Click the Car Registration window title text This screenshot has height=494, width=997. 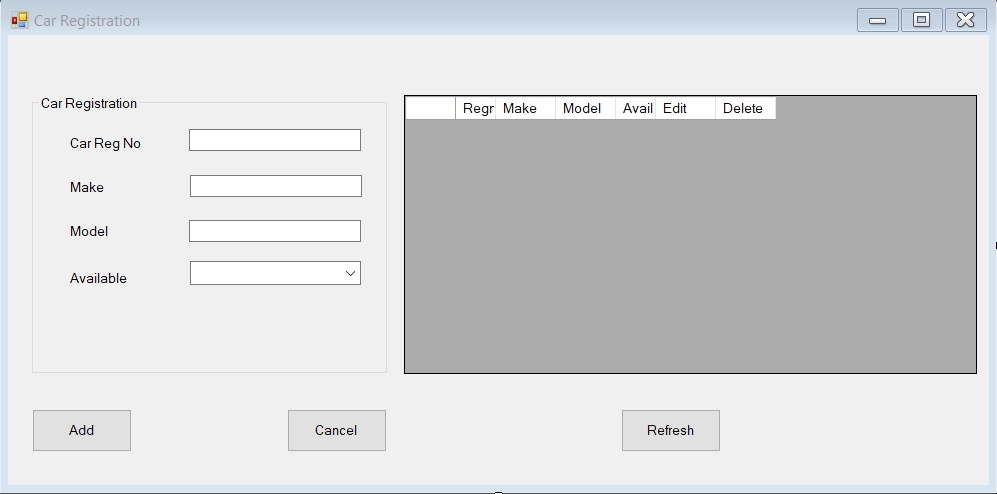(x=87, y=20)
